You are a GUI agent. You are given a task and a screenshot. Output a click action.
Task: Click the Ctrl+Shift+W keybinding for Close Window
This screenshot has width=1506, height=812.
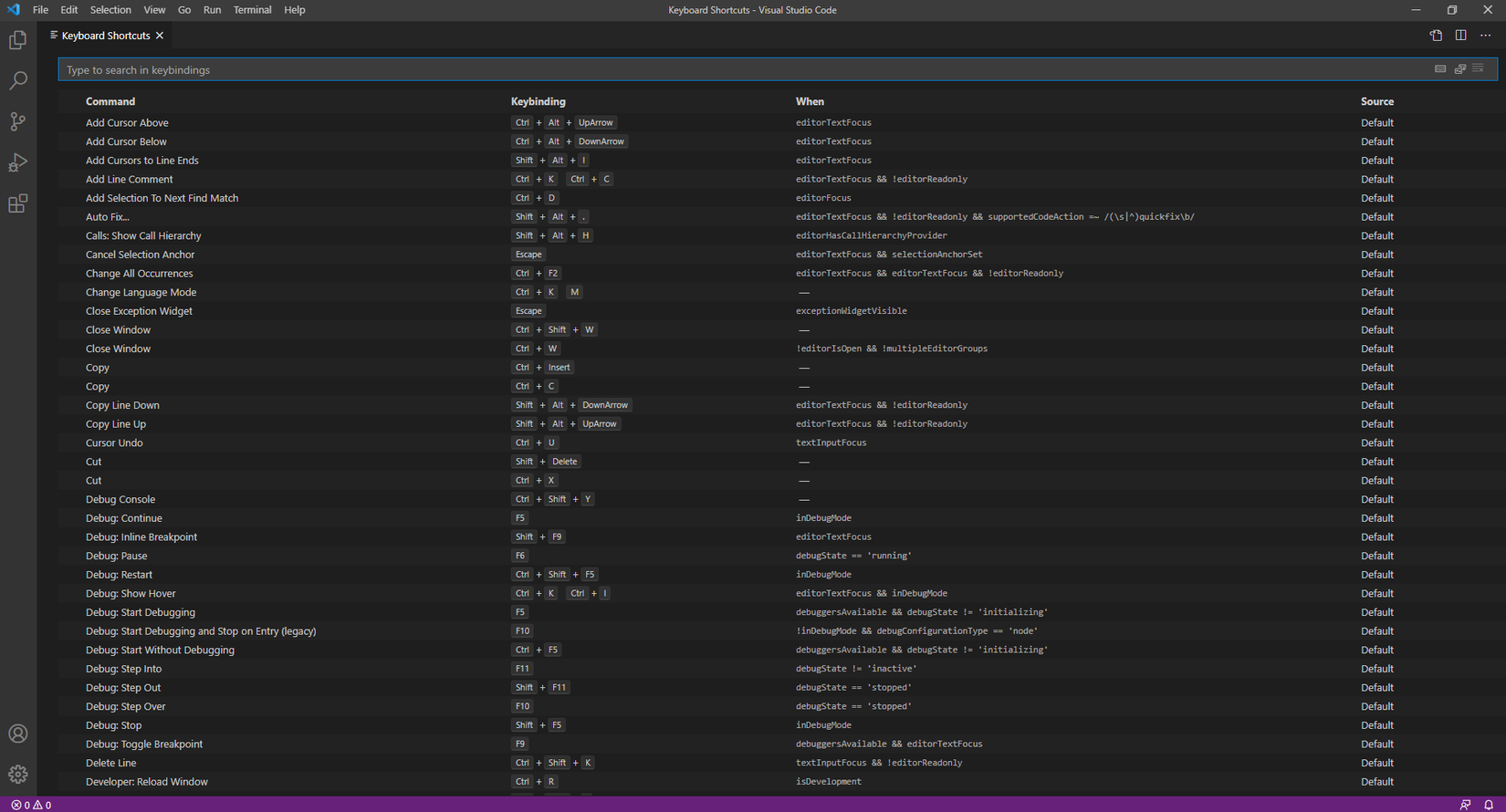tap(554, 330)
